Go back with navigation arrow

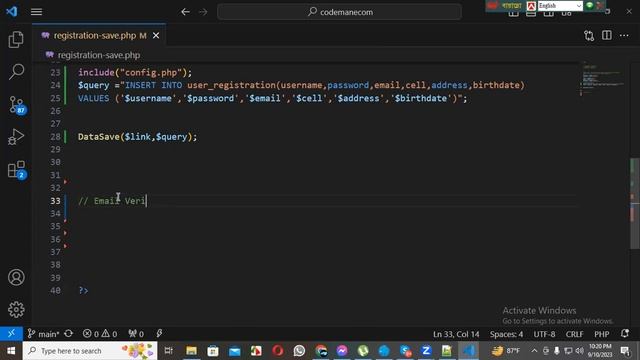185,12
